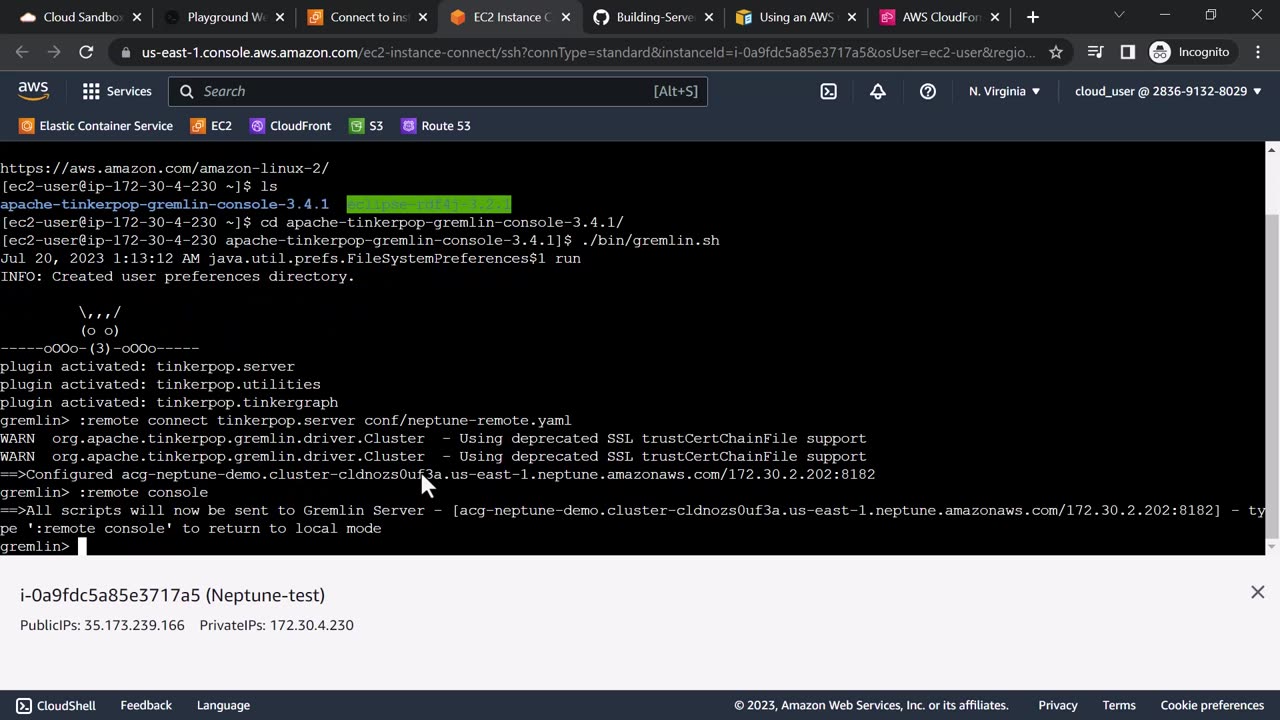The image size is (1280, 720).
Task: Click the browser address bar URL
Action: pos(589,52)
